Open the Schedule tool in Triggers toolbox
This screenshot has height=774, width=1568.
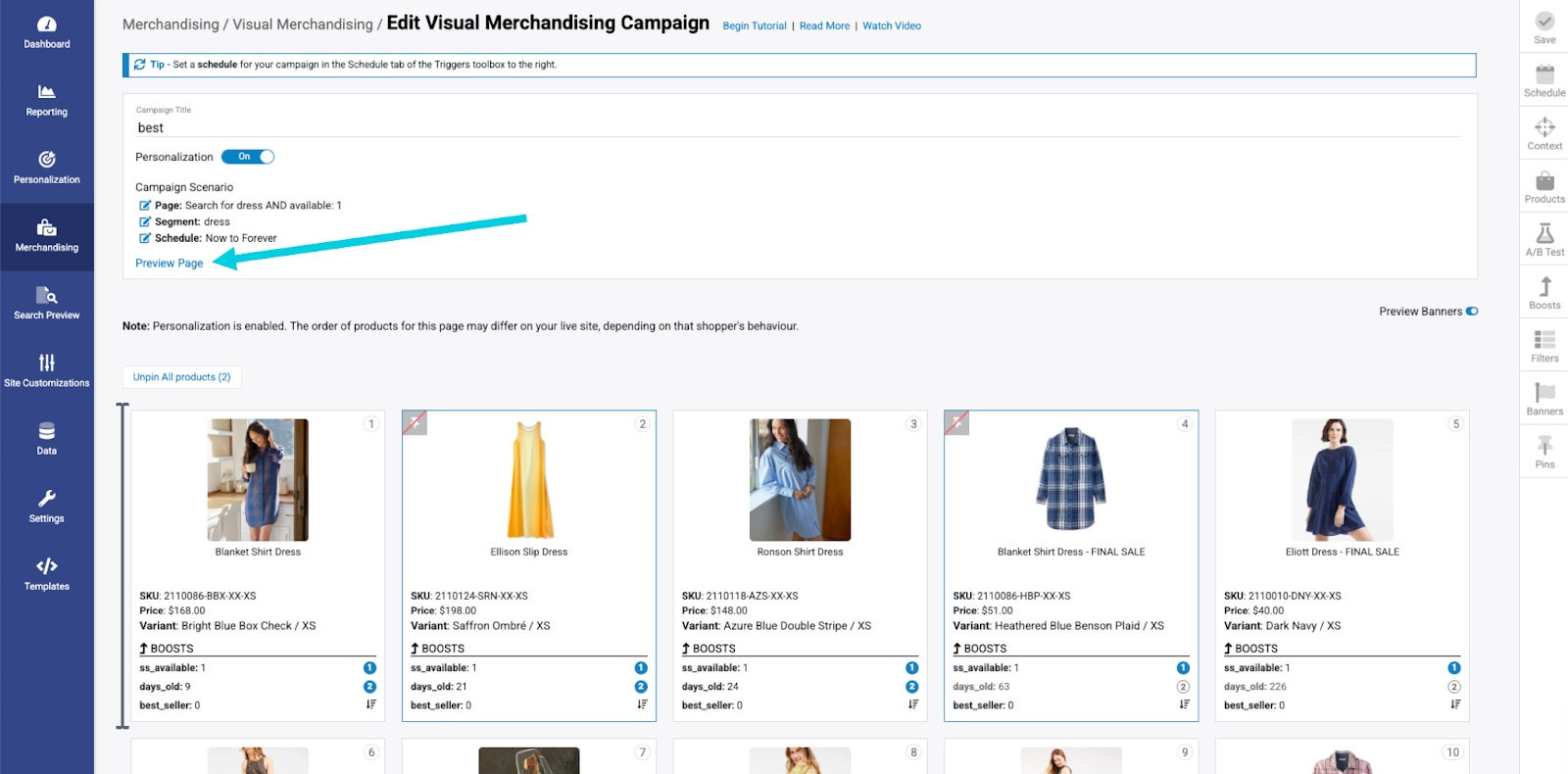[1544, 80]
